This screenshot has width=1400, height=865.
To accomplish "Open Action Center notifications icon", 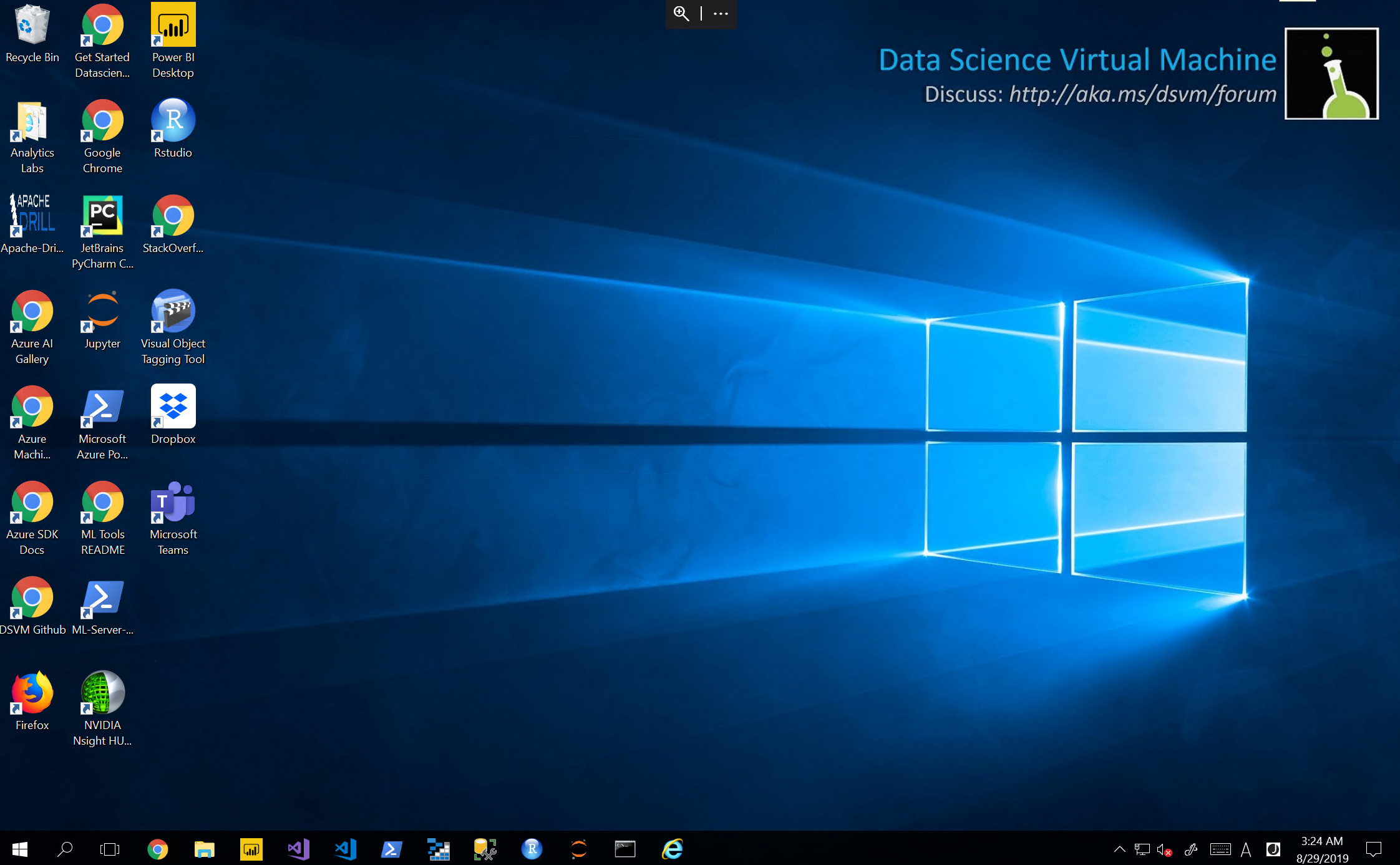I will pyautogui.click(x=1374, y=849).
